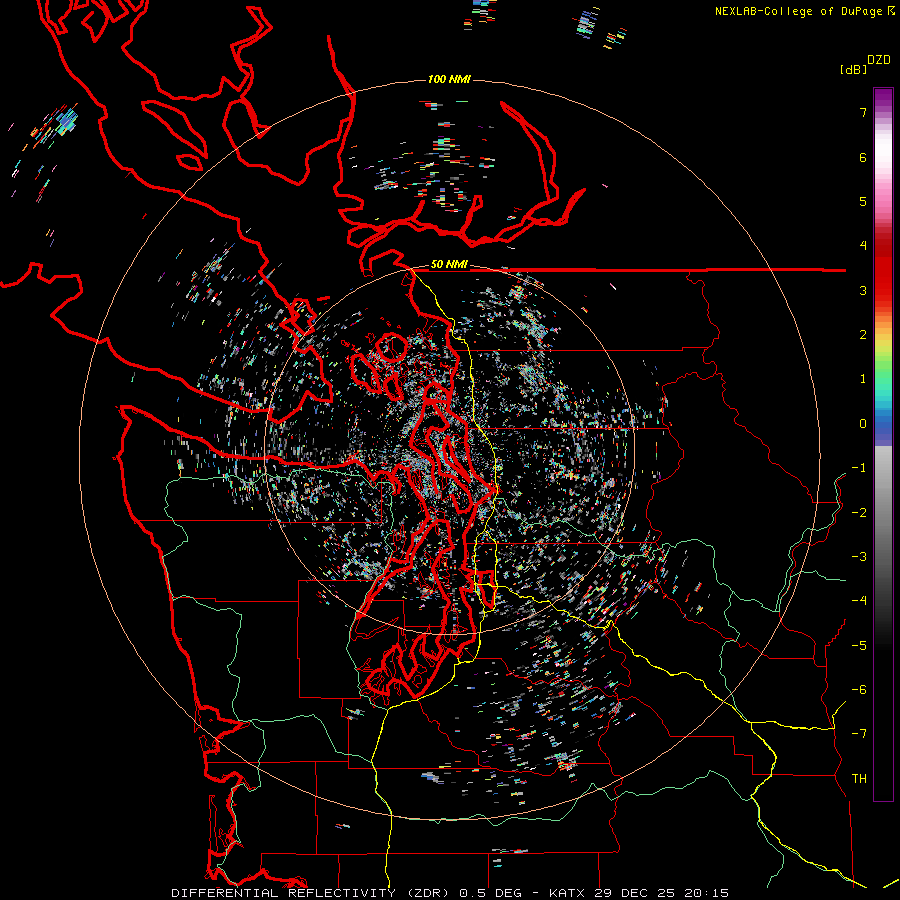Click the -6 value on color scale
Screen dimensions: 900x900
[x=859, y=690]
